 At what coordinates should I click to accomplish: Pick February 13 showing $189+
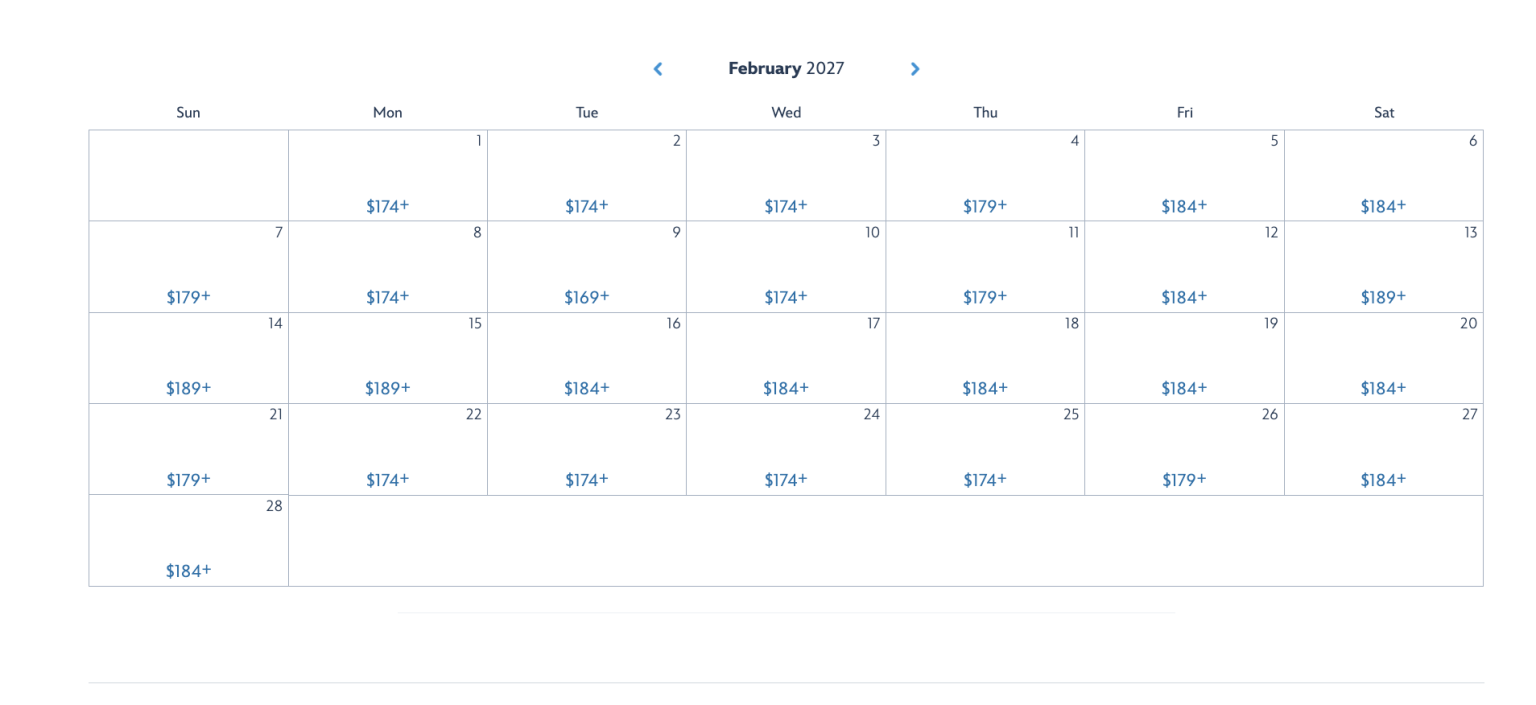[1384, 267]
